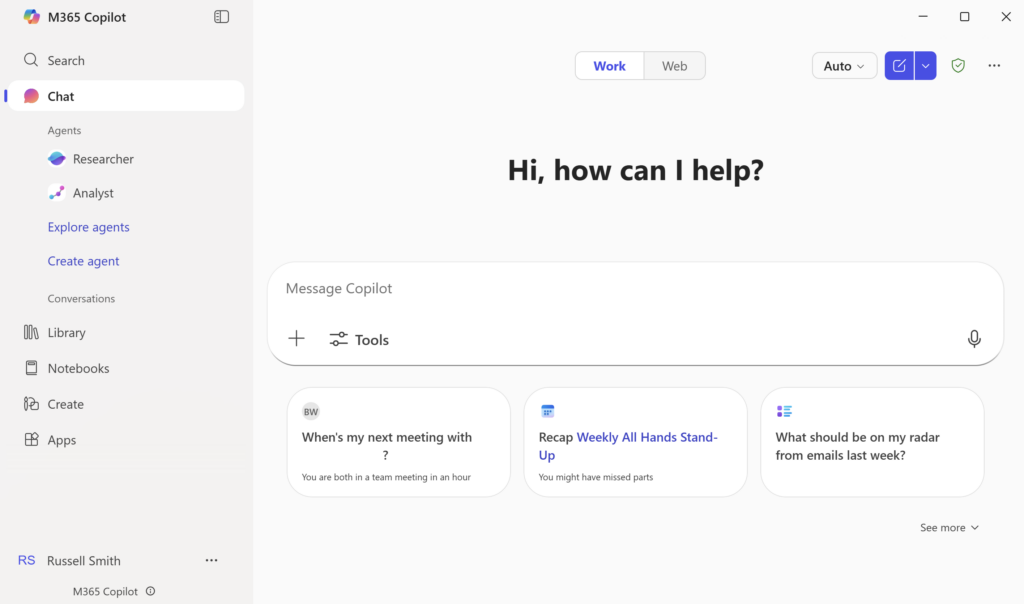Select Chat in the sidebar

point(60,96)
